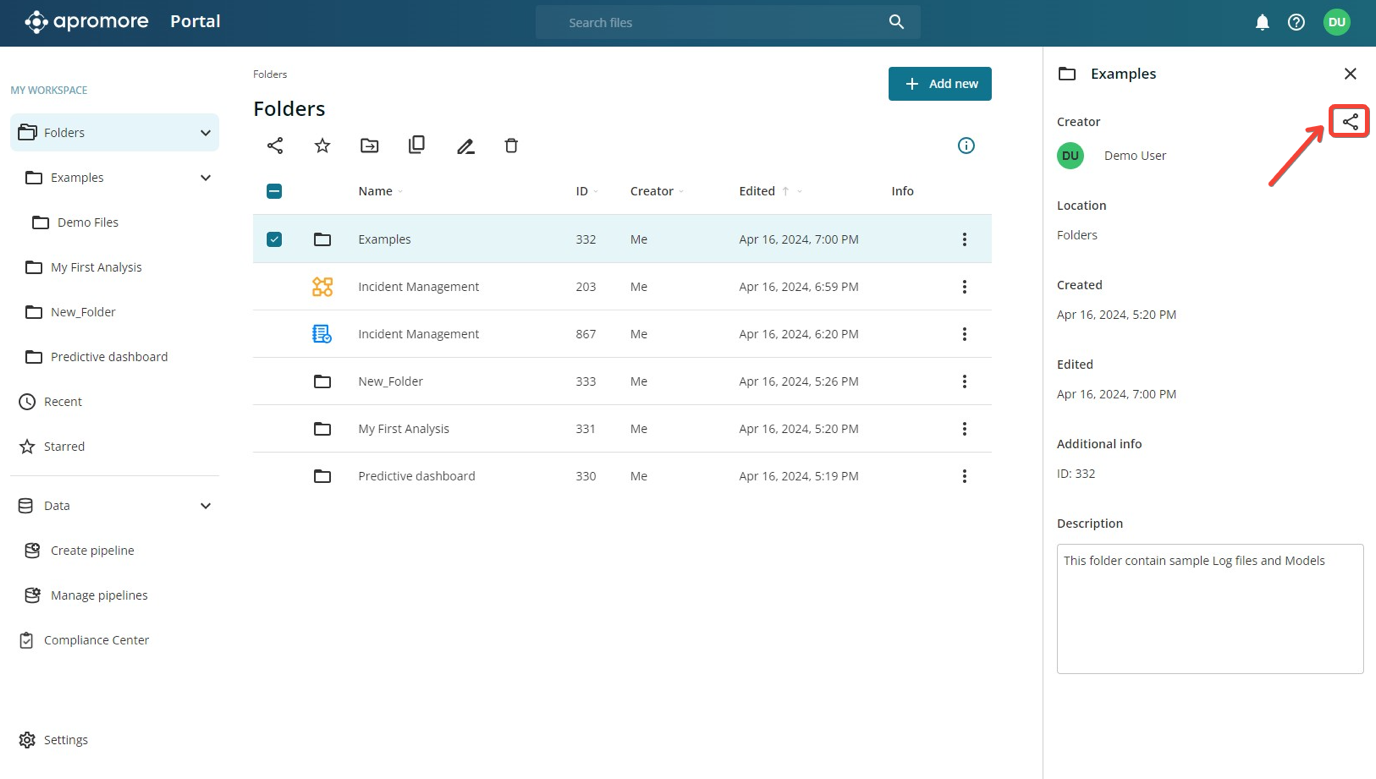Click the copy toolbar icon
The width and height of the screenshot is (1376, 779).
point(417,145)
